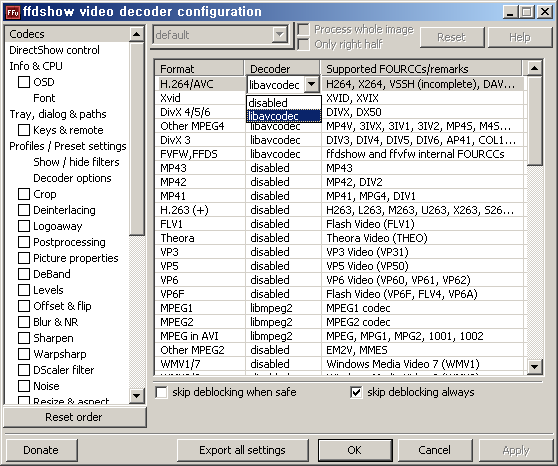Click the Apply button

click(516, 450)
